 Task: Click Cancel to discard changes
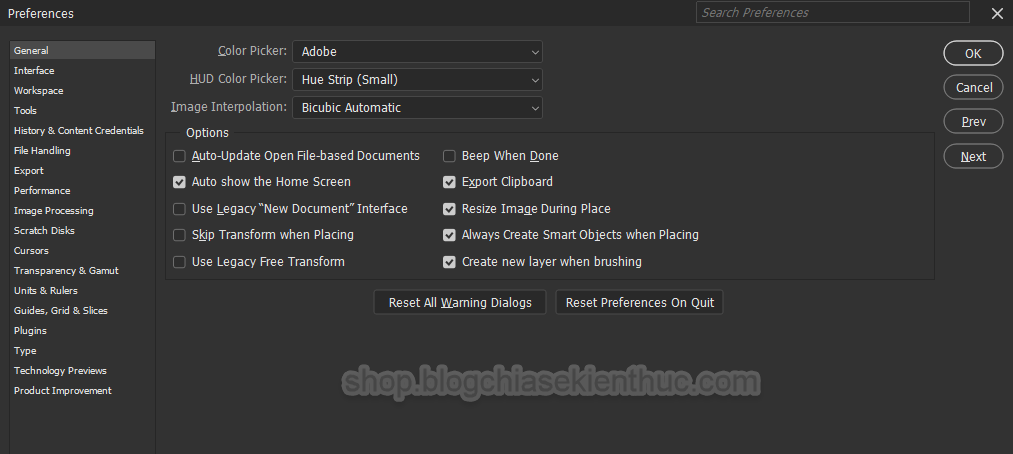click(973, 87)
